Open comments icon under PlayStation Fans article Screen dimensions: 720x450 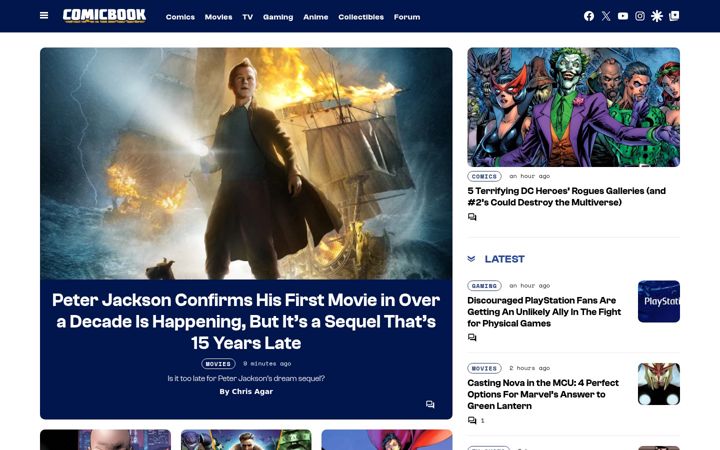point(472,338)
